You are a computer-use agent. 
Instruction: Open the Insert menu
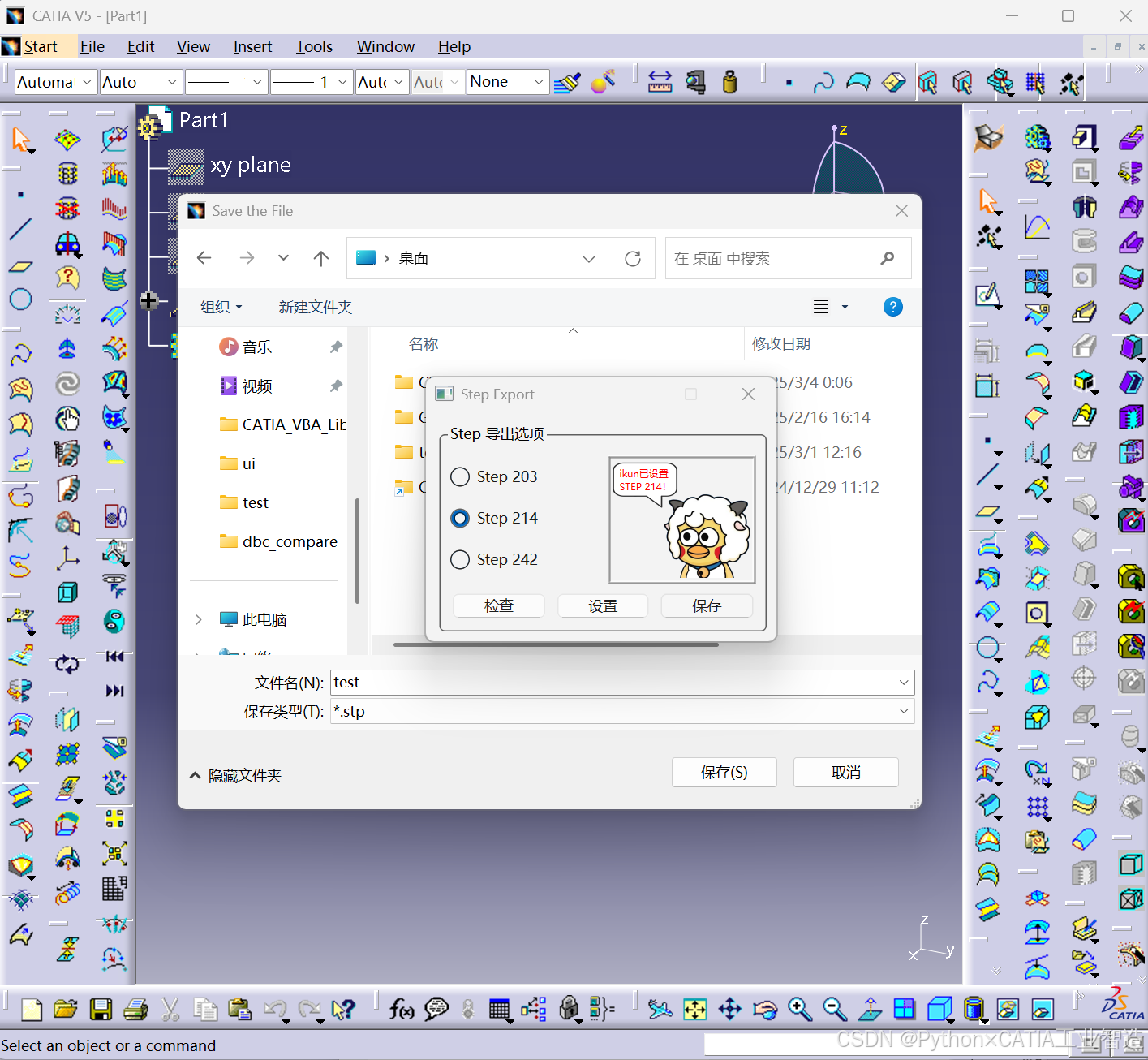(252, 46)
